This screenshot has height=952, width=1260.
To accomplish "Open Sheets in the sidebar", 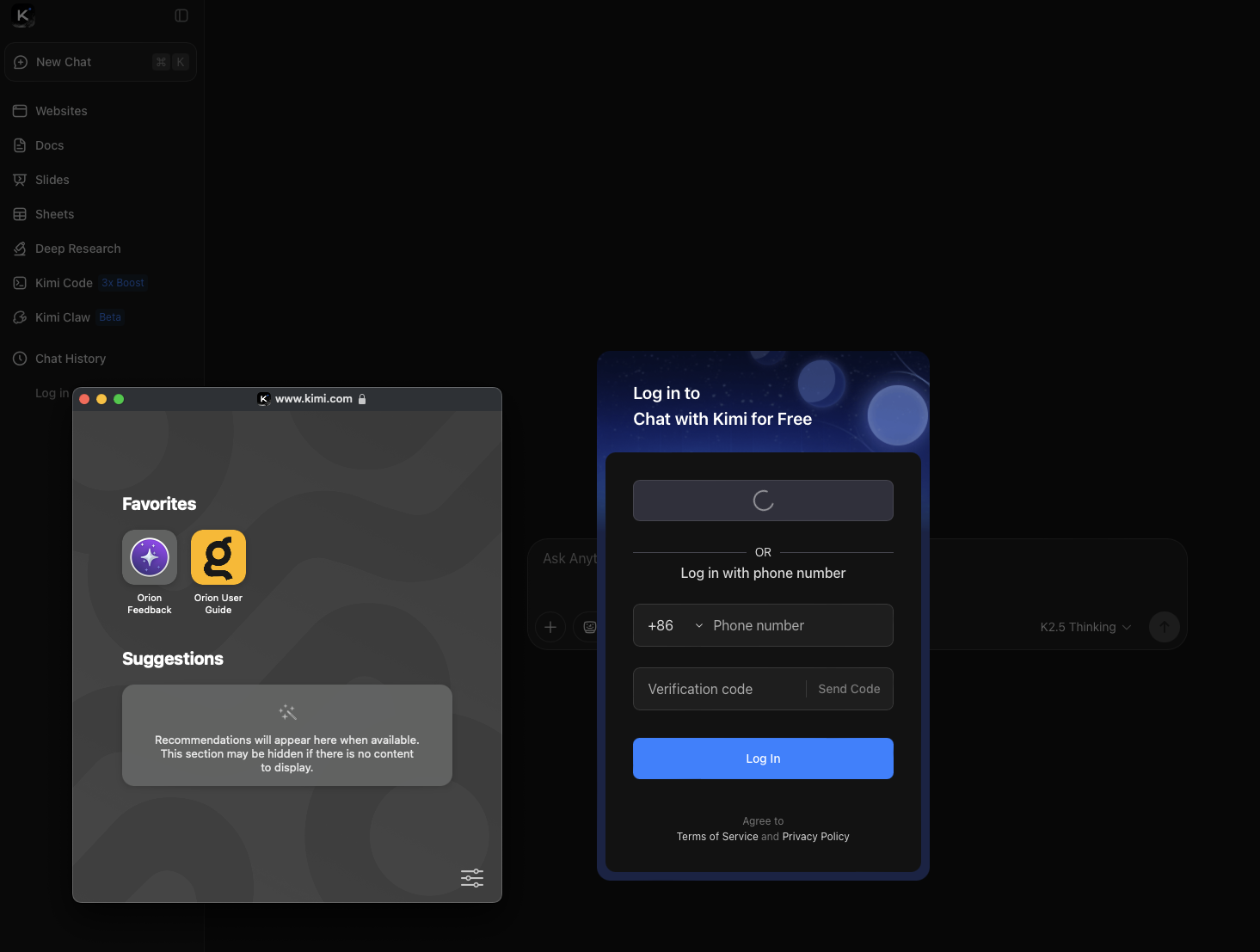I will (101, 214).
